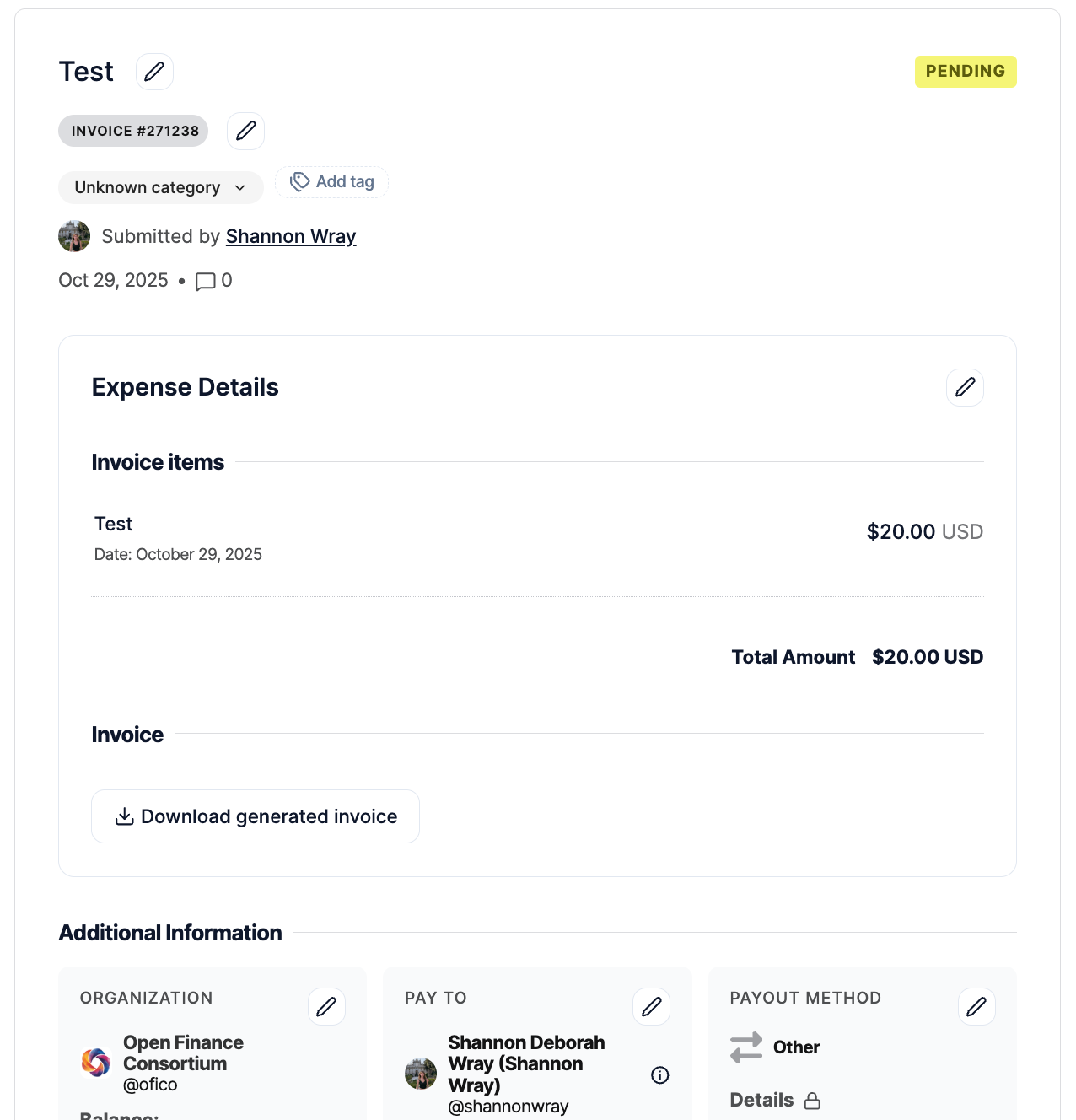Click the payout Details lock icon
The height and width of the screenshot is (1120, 1076).
tap(812, 1101)
